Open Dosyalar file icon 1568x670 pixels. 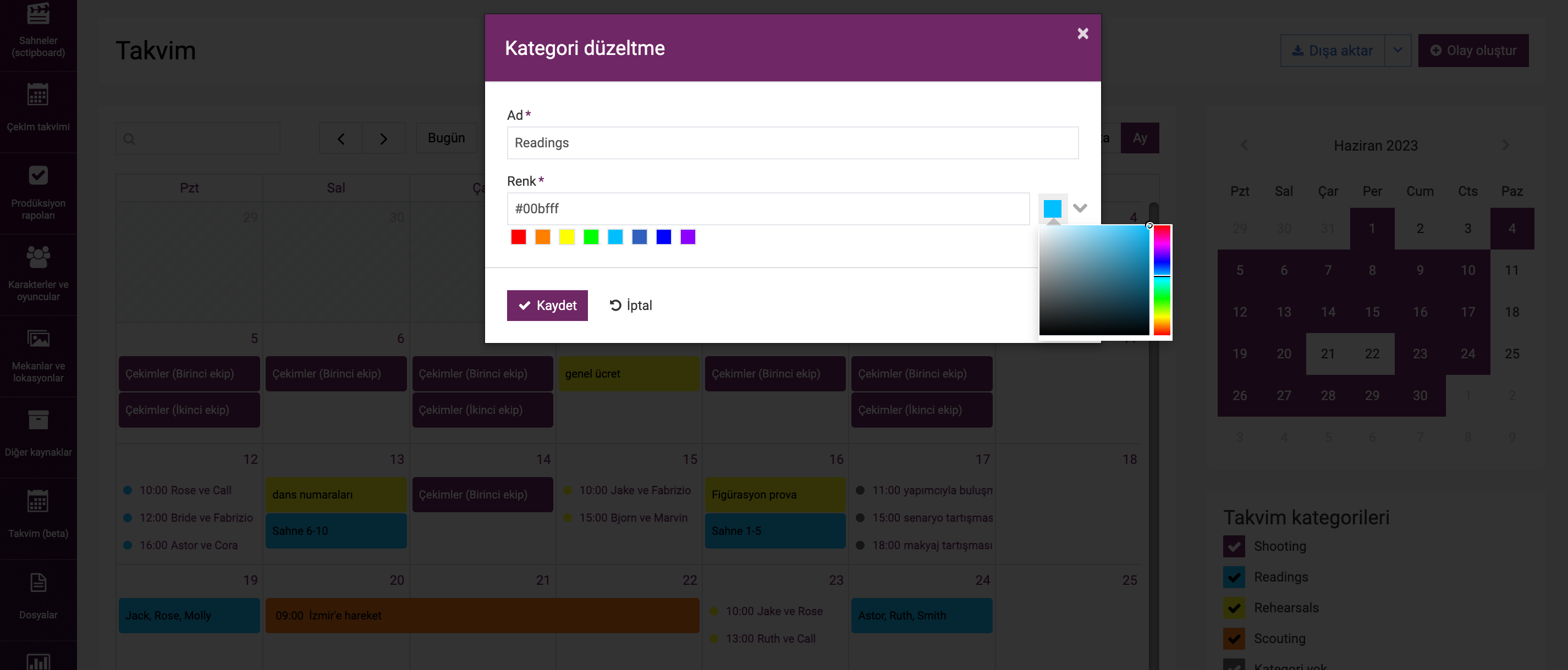38,583
